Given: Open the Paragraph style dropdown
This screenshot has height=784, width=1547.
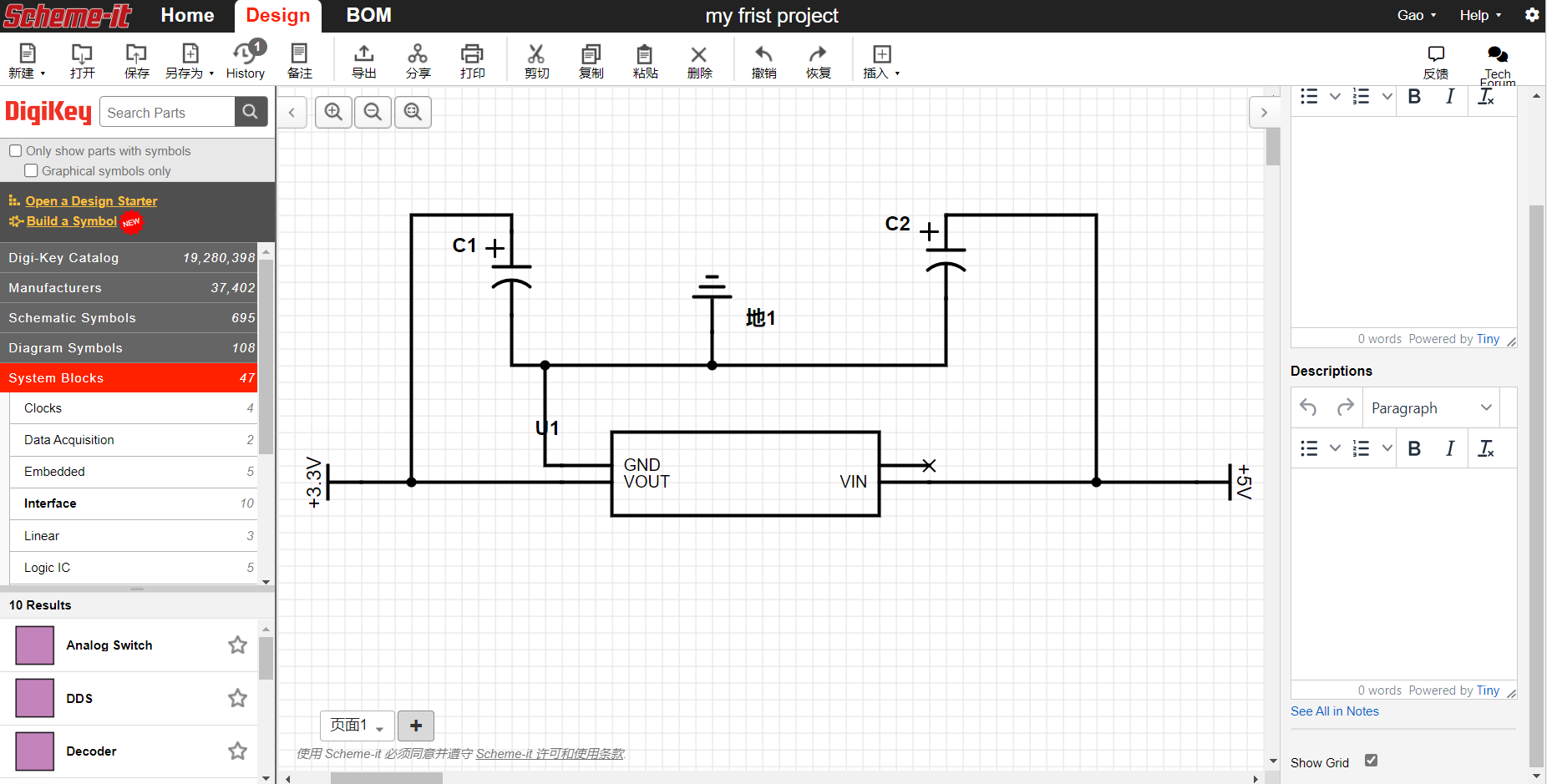Looking at the screenshot, I should (1431, 408).
